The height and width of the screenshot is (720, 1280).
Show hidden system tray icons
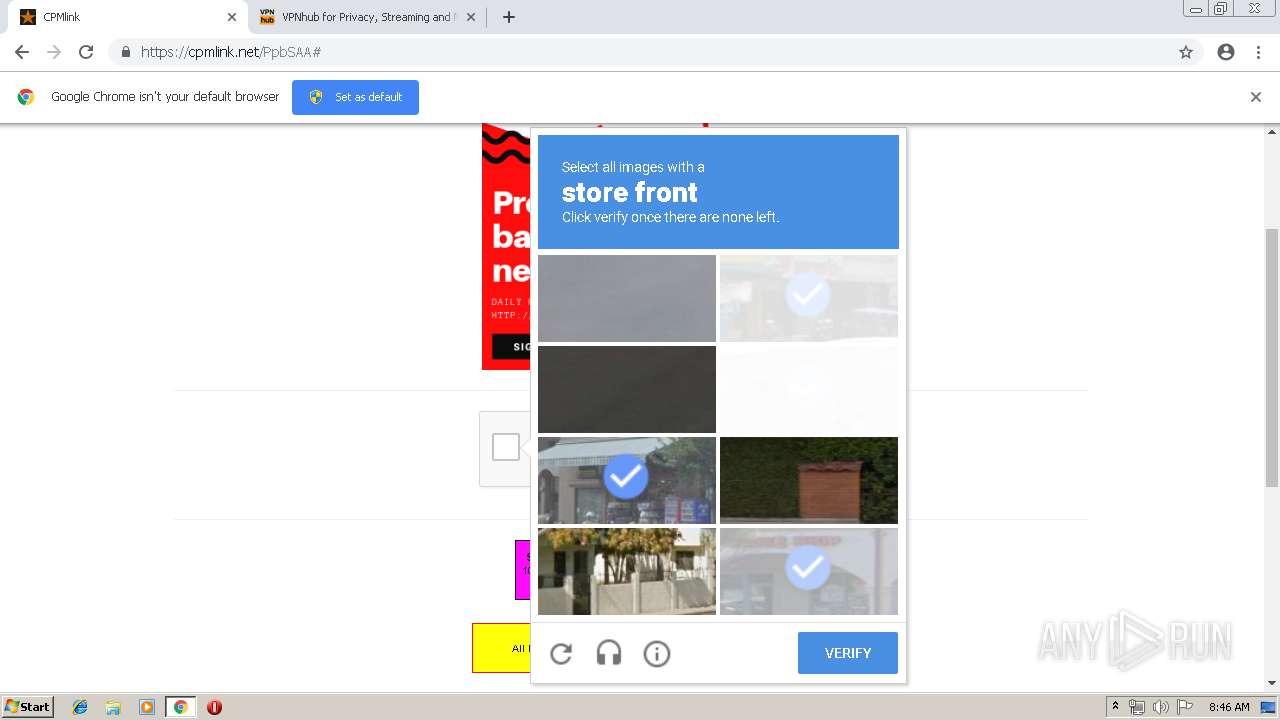tap(1116, 707)
